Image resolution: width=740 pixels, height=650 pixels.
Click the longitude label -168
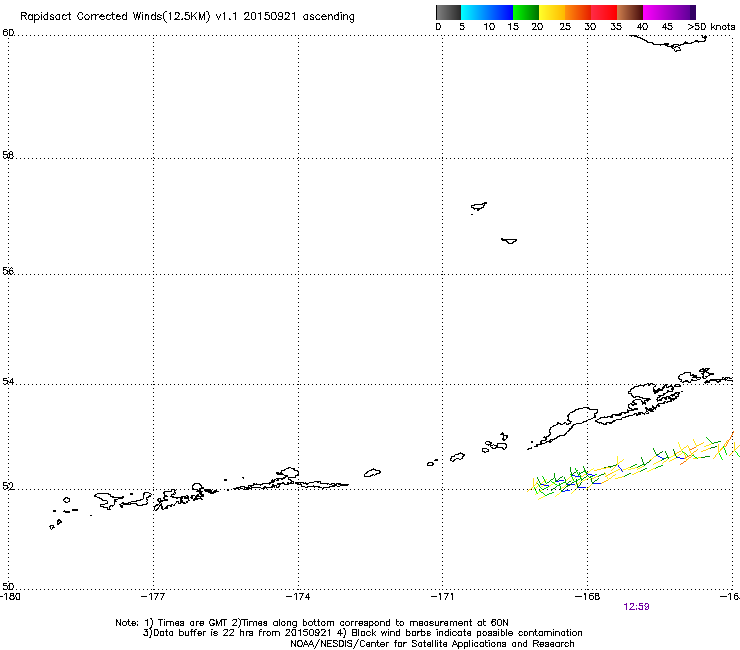click(587, 597)
